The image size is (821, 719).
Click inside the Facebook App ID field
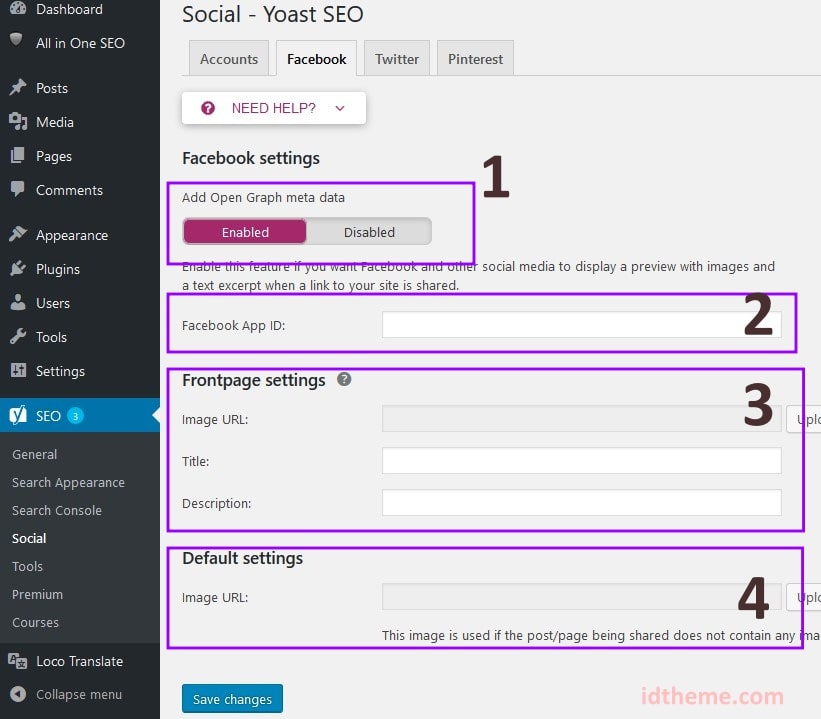[x=581, y=323]
